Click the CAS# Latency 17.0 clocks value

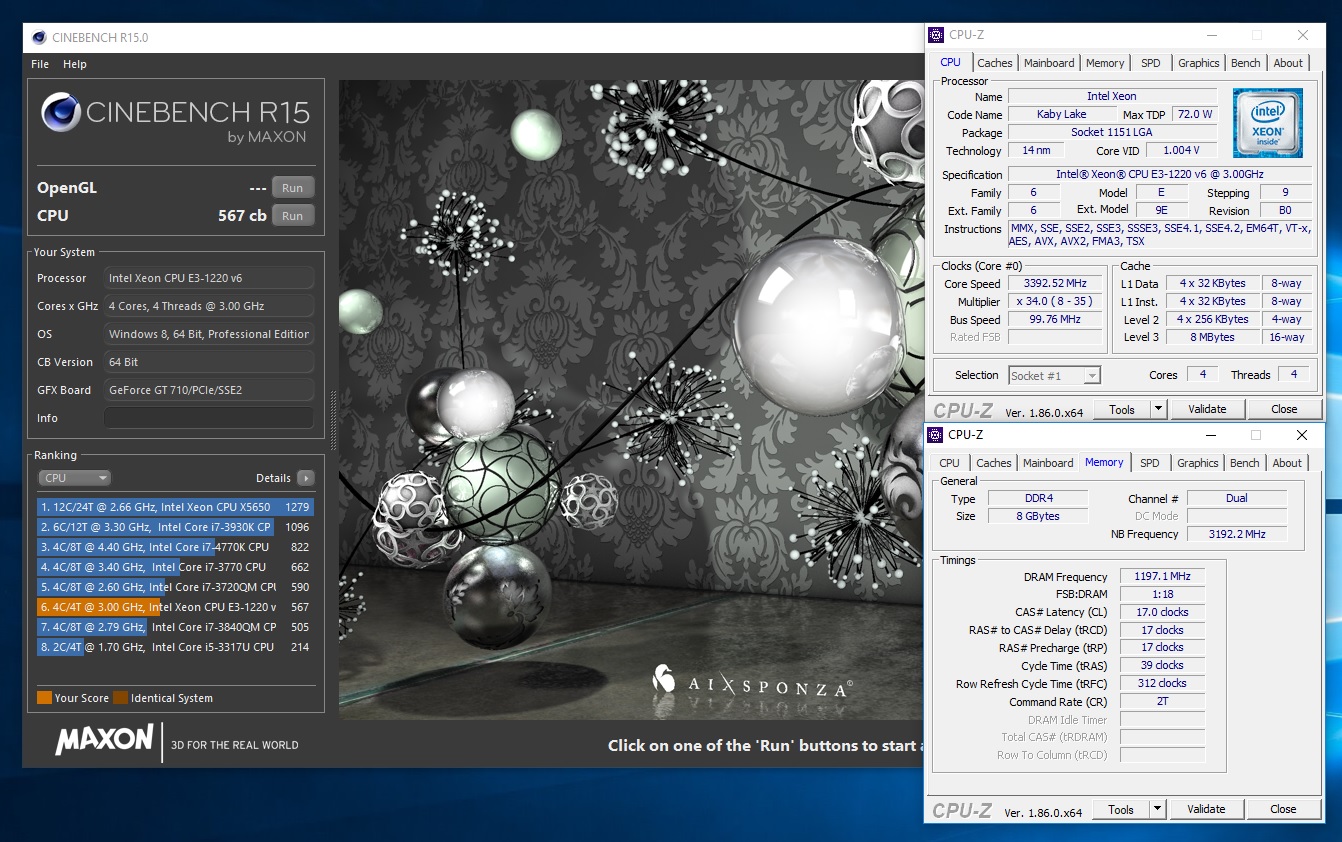pos(1162,612)
